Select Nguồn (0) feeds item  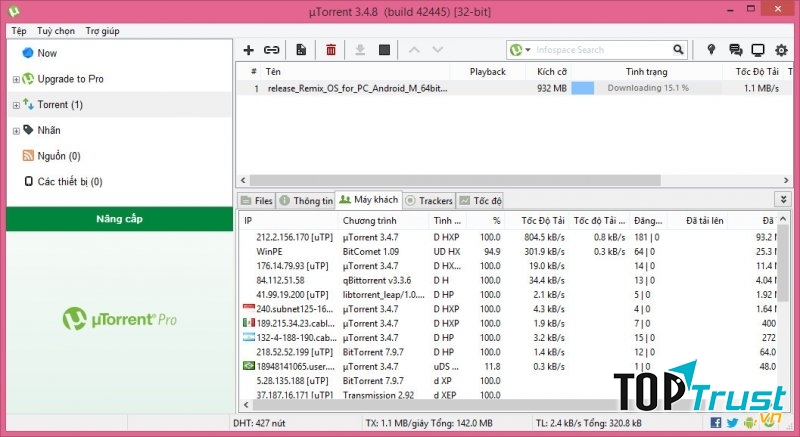59,156
